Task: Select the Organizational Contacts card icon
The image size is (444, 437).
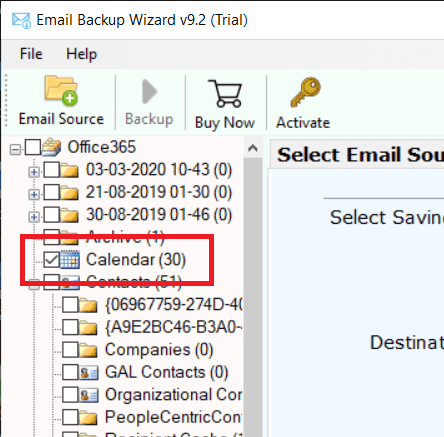Action: click(x=89, y=395)
